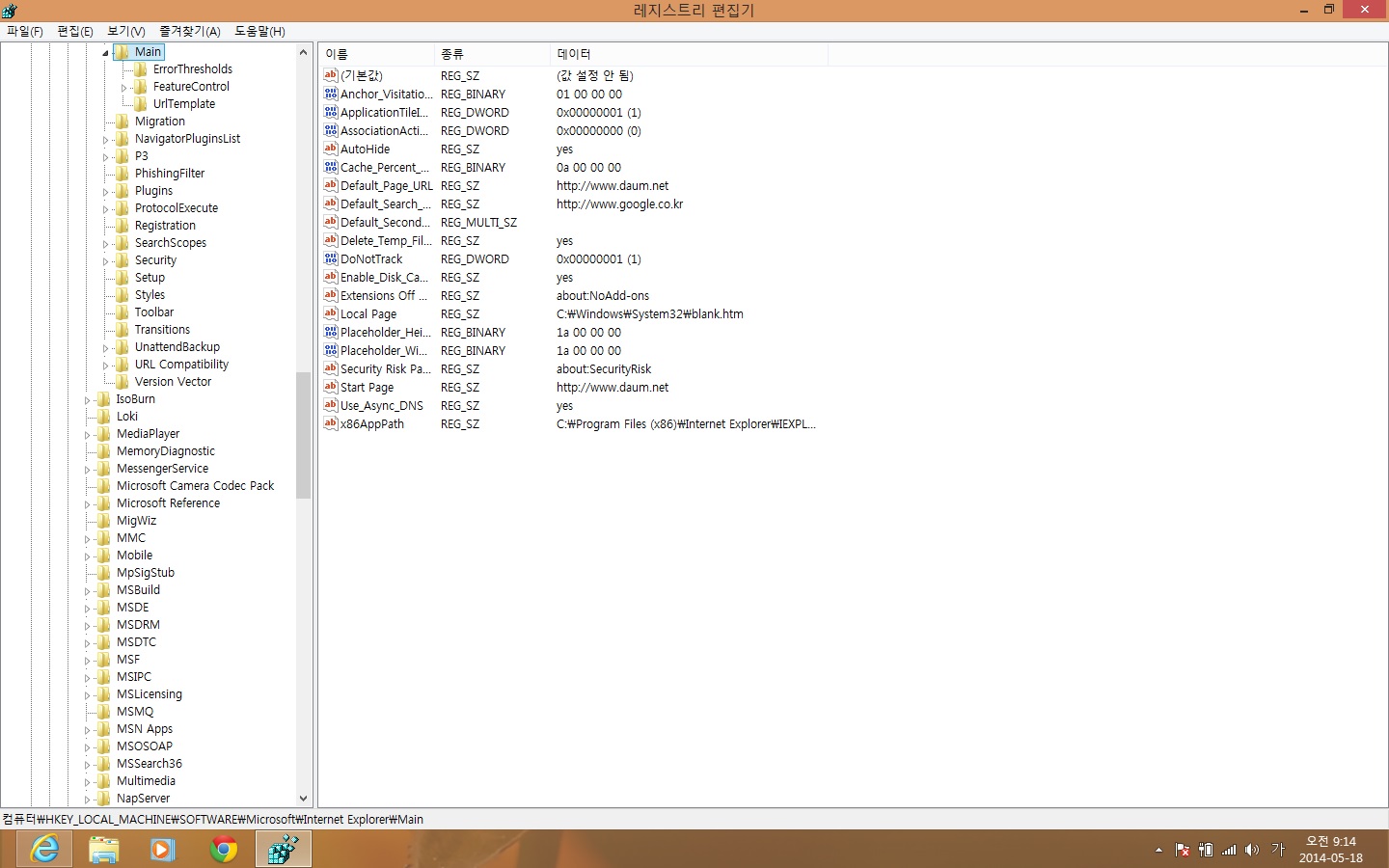Click the Anchor_Visitation binary value icon

[331, 94]
